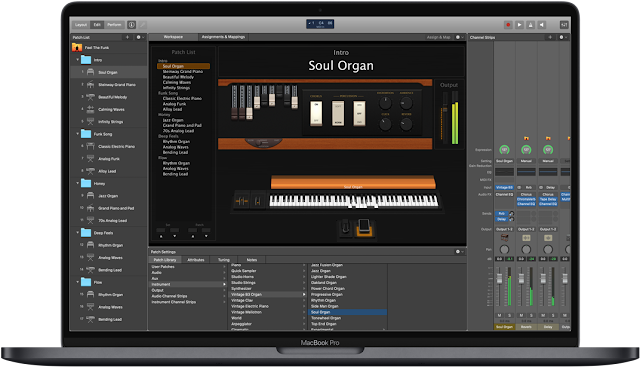The image size is (640, 367).
Task: Collapse the Intro folder in Patch List
Action: click(x=78, y=60)
